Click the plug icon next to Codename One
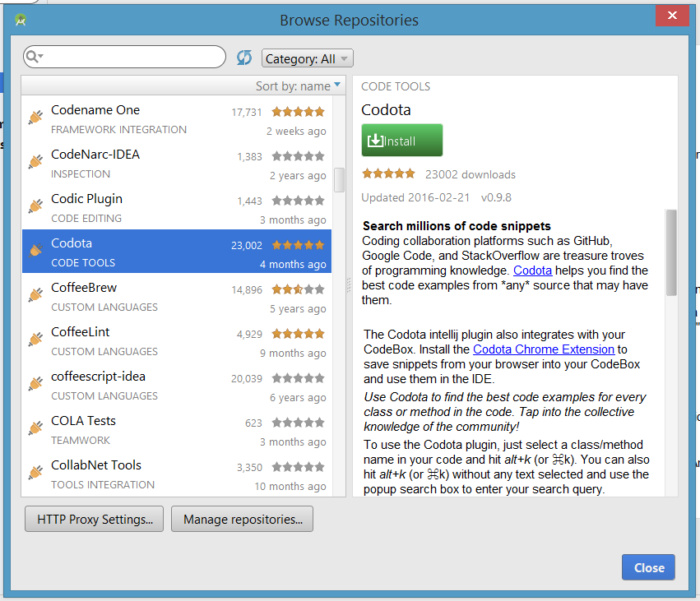The image size is (700, 601). tap(36, 117)
